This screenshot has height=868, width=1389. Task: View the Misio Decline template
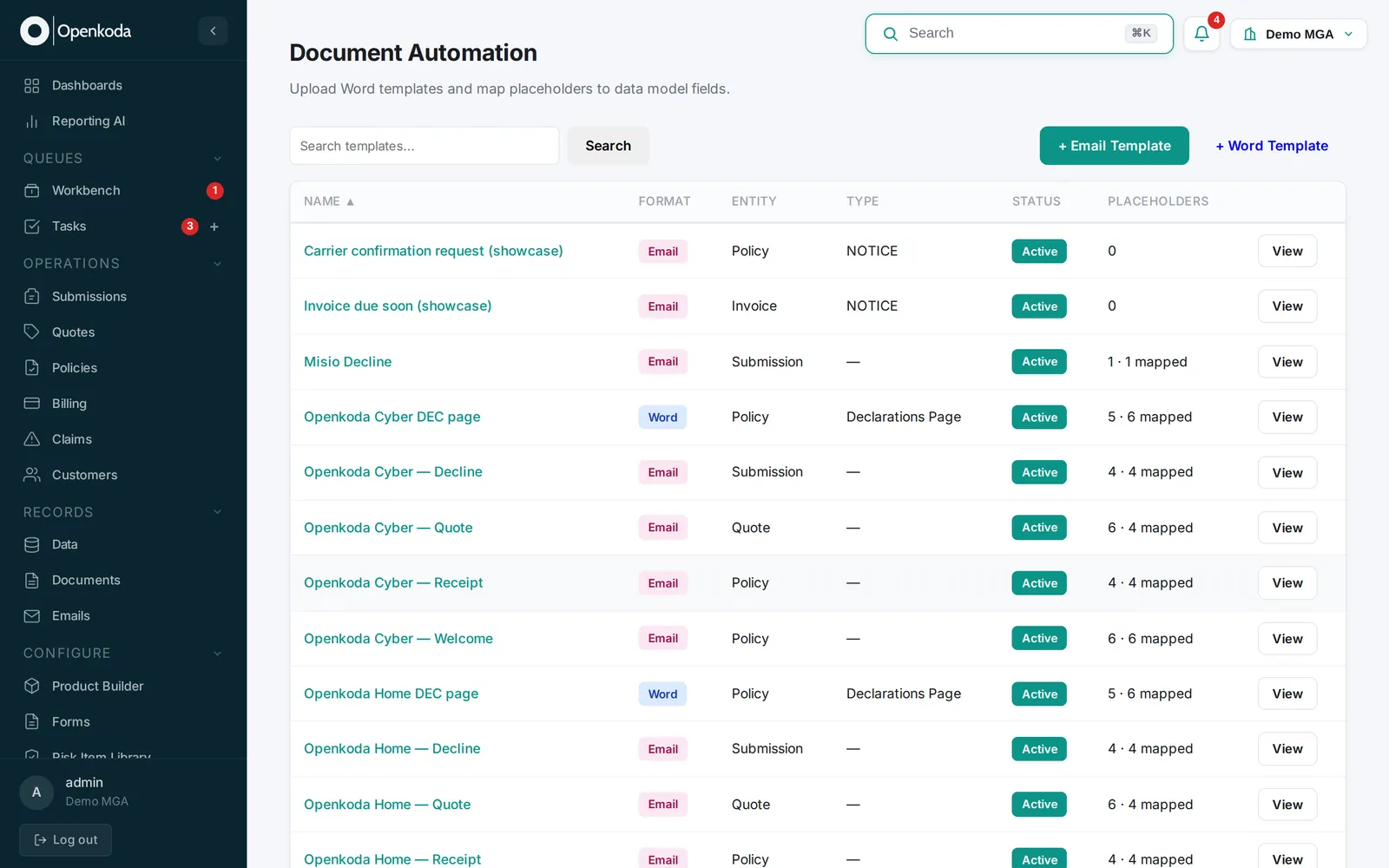1287,362
